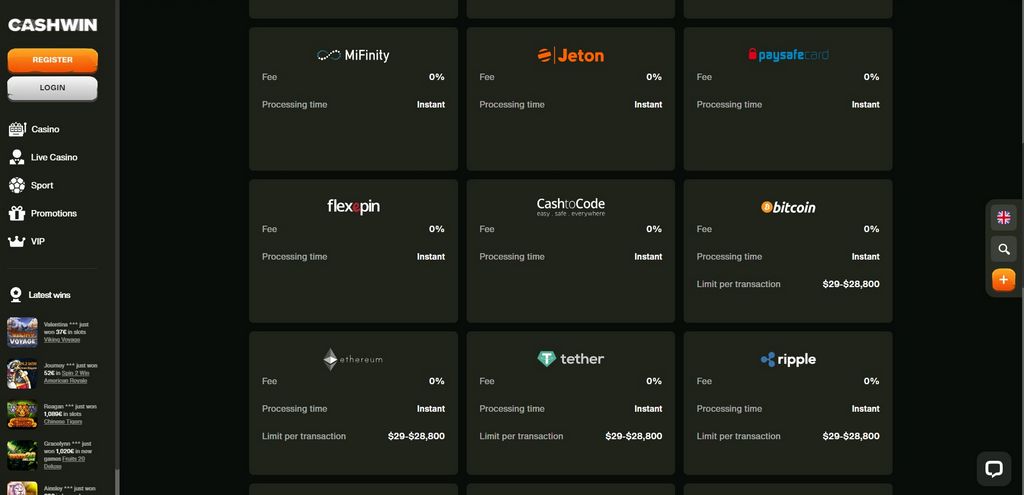Click the Chinese Tigers game thumbnail
The image size is (1024, 495).
click(22, 414)
